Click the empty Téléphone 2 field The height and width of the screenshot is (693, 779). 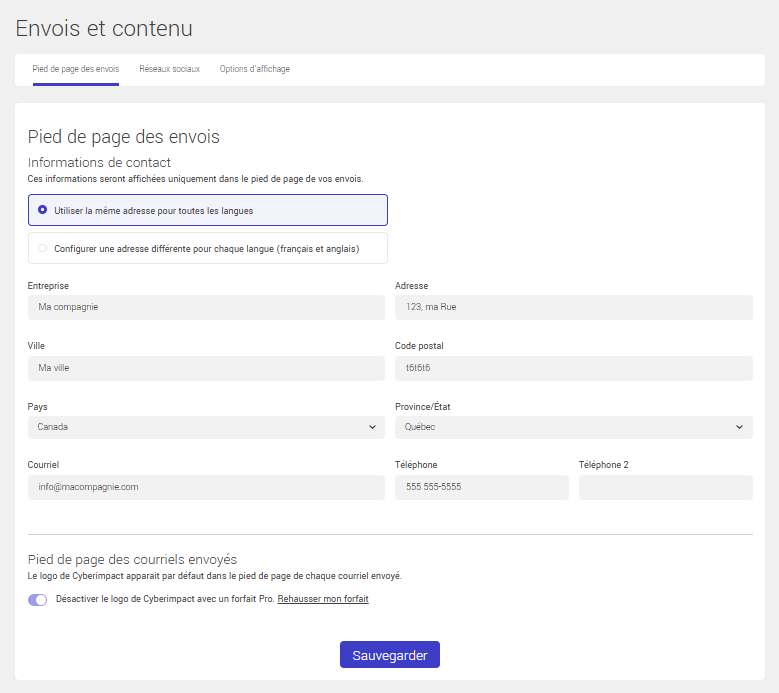coord(666,487)
